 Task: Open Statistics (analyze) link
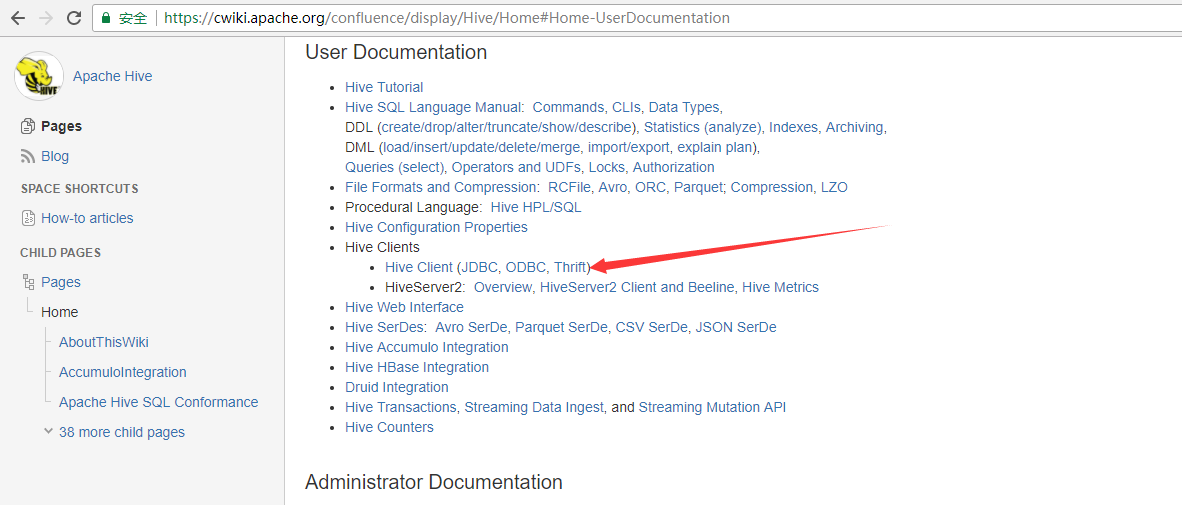[x=703, y=127]
